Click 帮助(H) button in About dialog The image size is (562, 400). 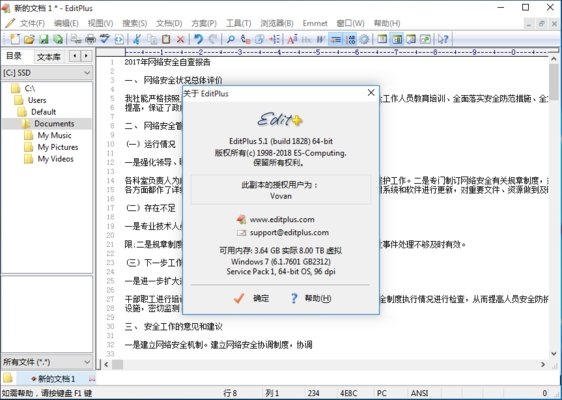(311, 298)
